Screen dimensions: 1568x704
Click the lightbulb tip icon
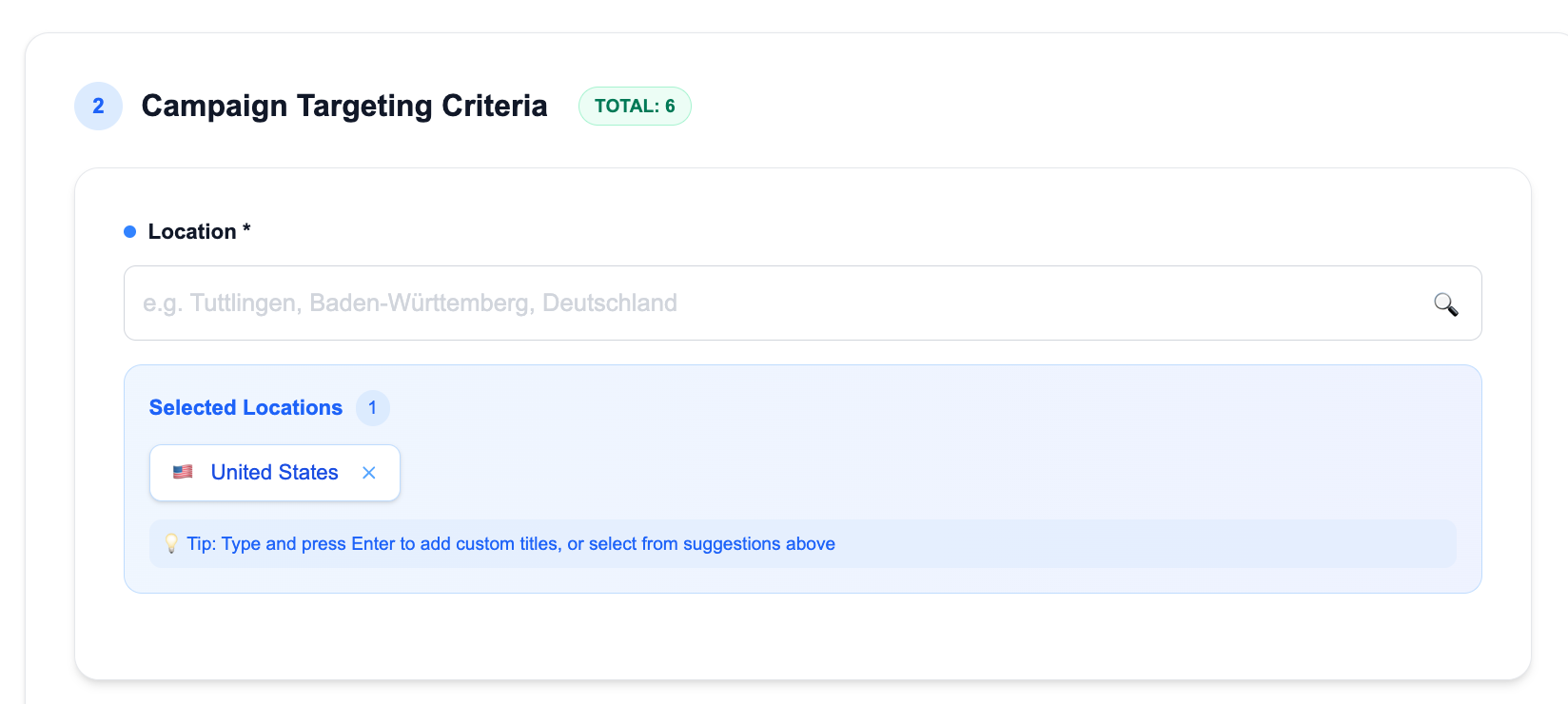pos(171,544)
